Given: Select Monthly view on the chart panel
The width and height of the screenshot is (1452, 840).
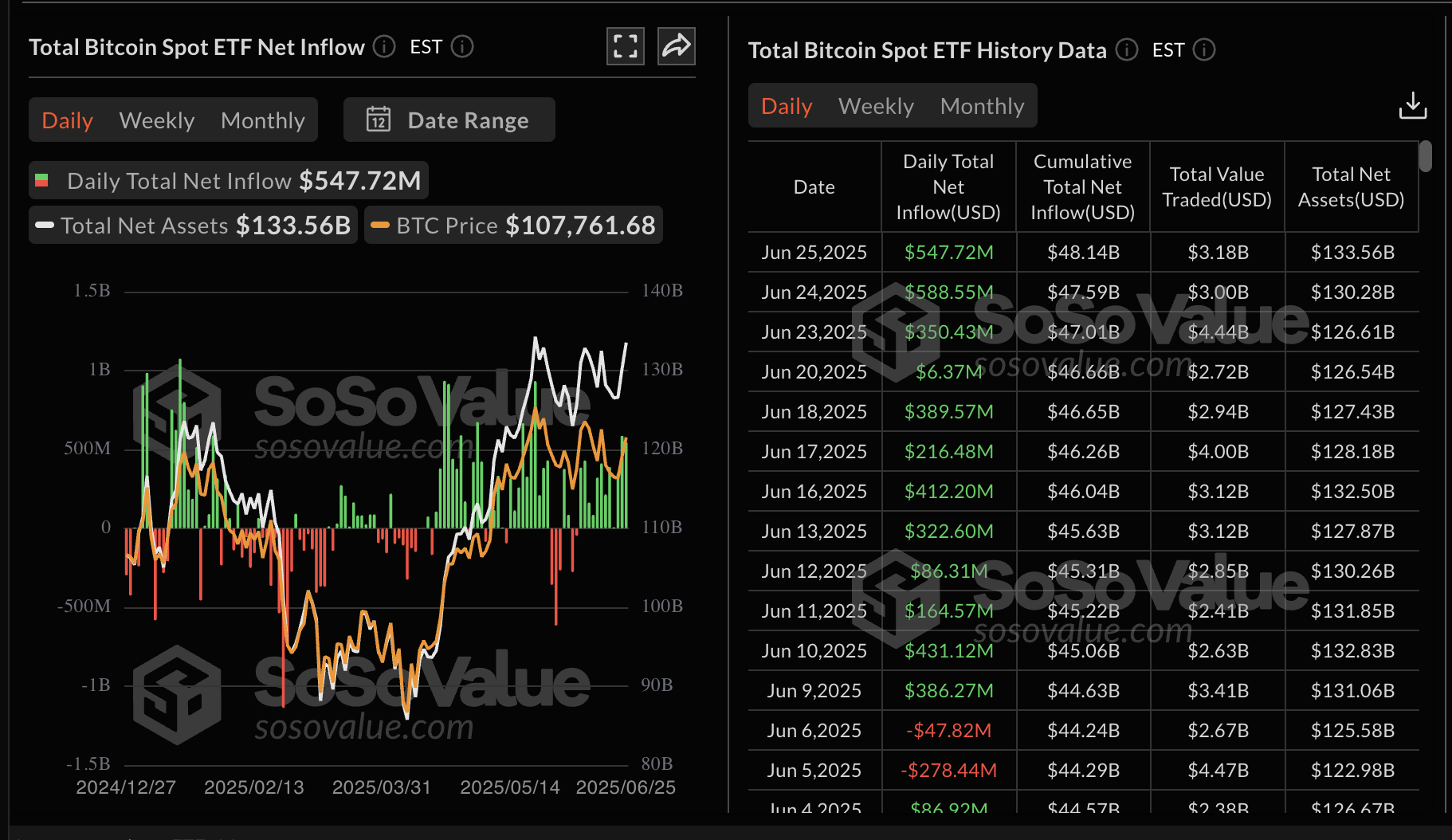Looking at the screenshot, I should coord(263,120).
